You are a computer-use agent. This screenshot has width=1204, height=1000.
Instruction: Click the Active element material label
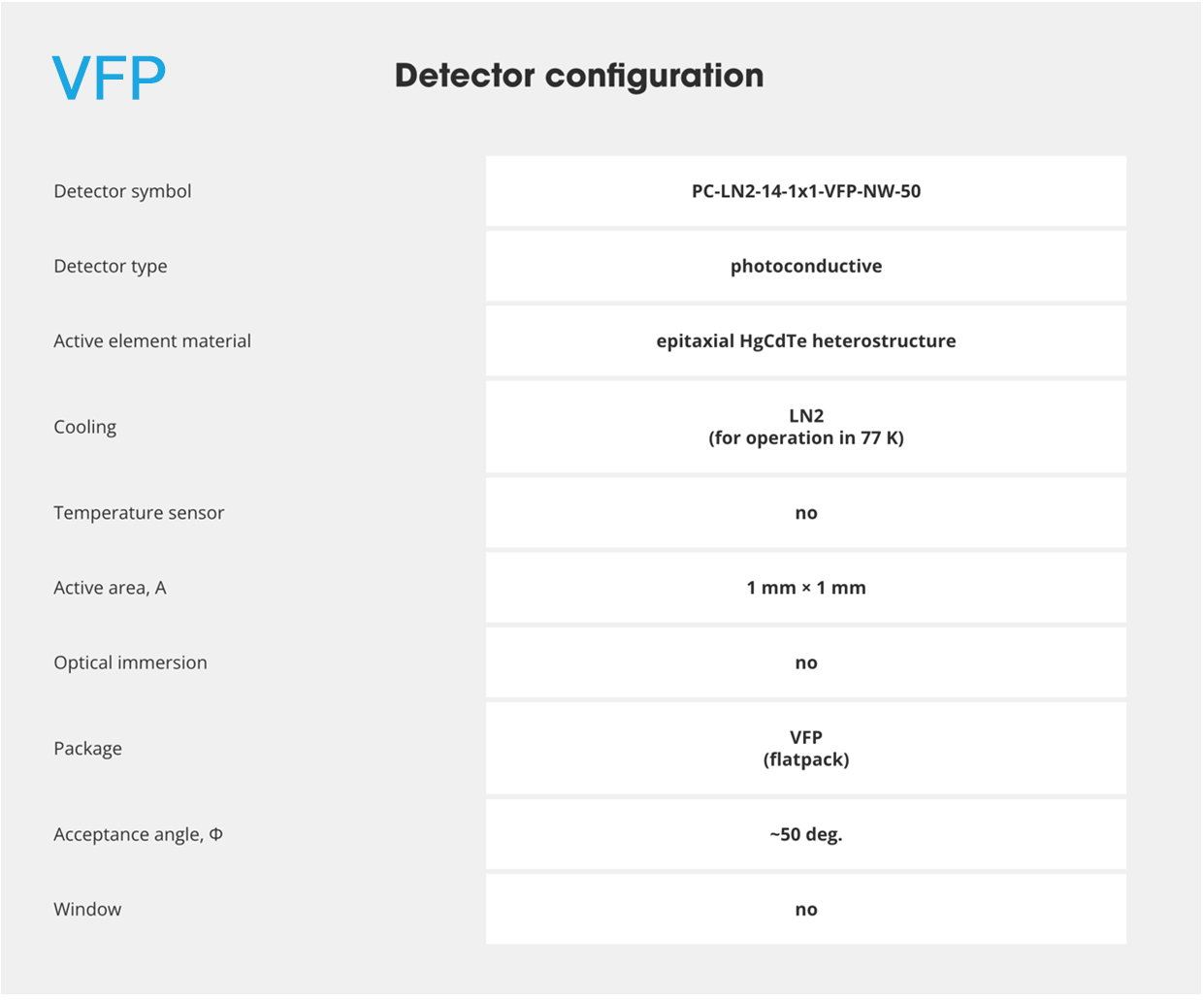(x=152, y=340)
